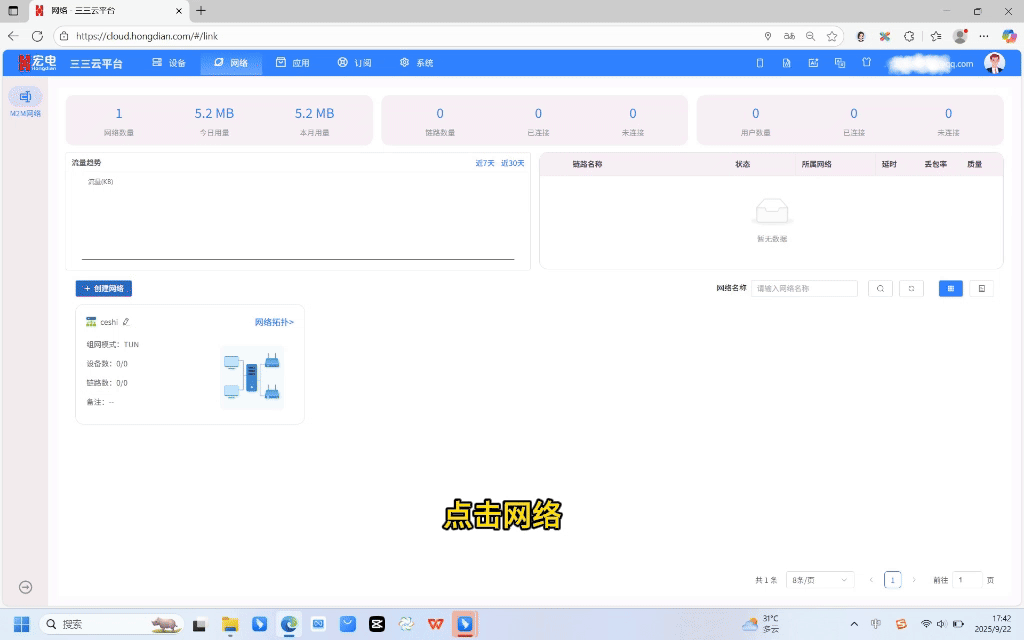Show traffic trend for 近7天
This screenshot has width=1024, height=640.
pos(484,163)
